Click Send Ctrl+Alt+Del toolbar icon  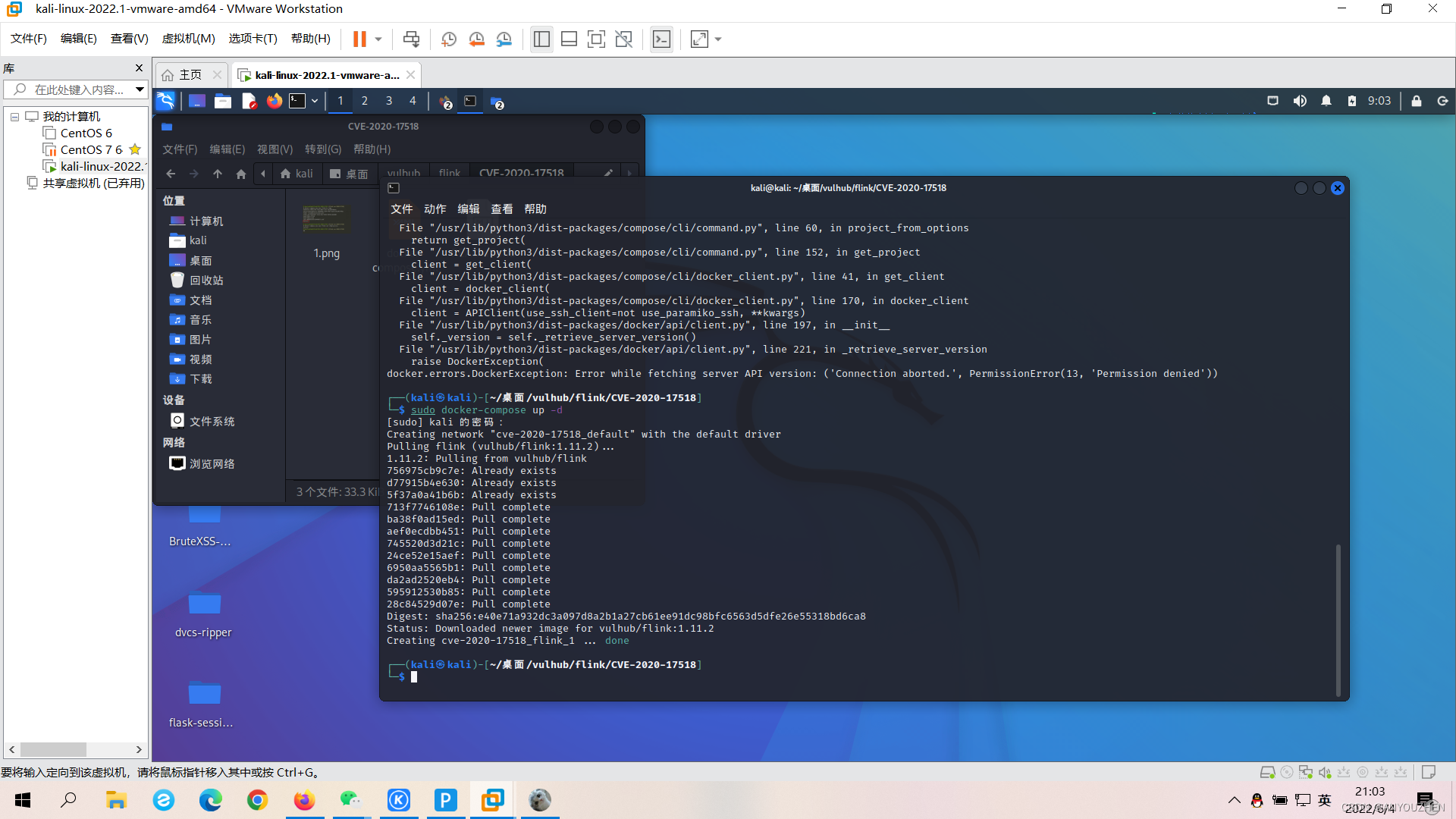pos(411,39)
